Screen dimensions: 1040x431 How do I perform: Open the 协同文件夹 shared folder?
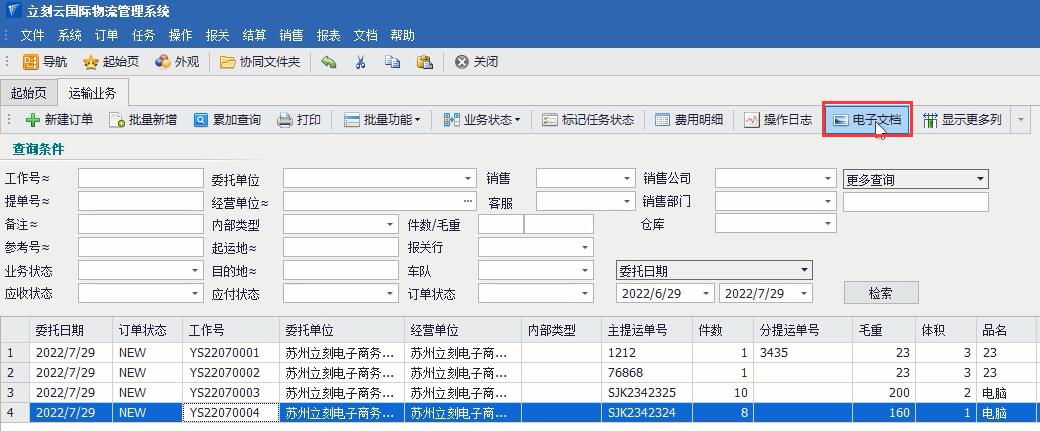click(260, 62)
